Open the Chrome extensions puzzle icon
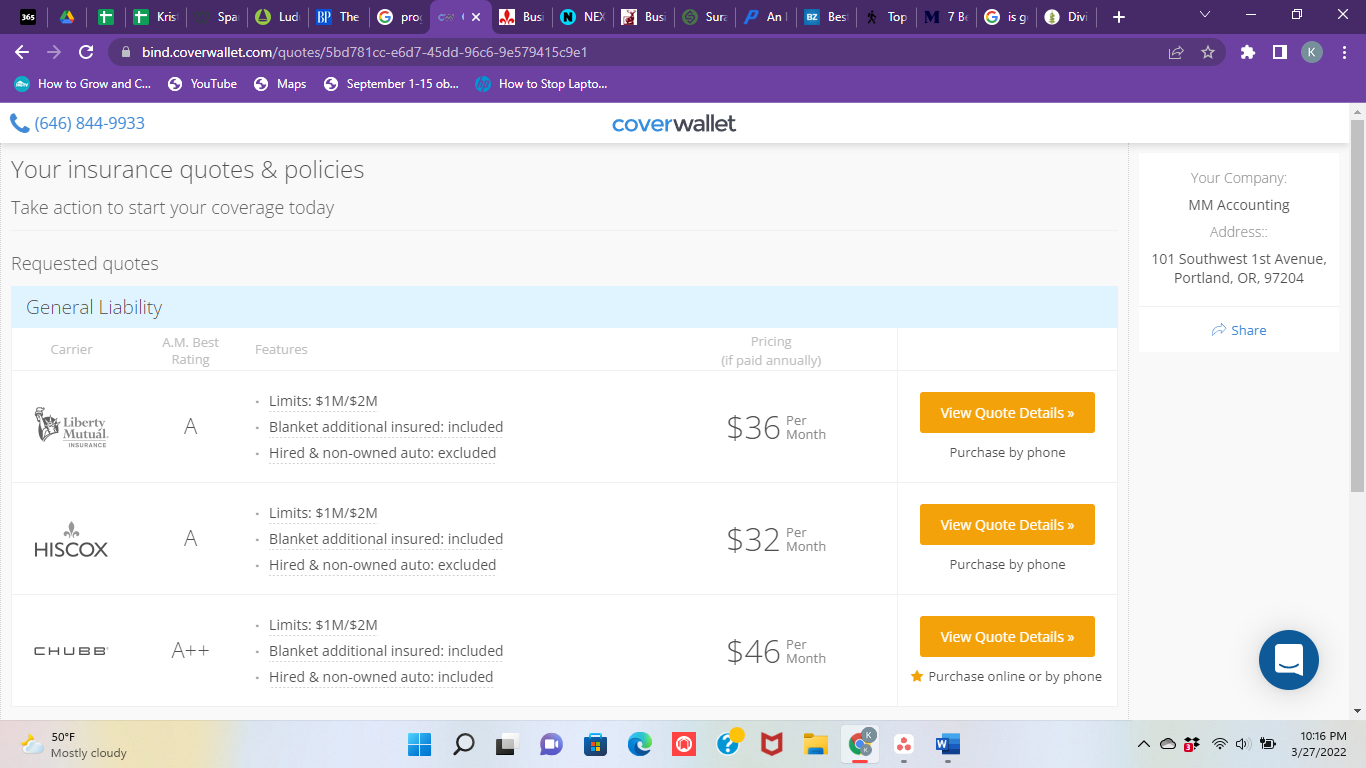1366x768 pixels. 1247,52
